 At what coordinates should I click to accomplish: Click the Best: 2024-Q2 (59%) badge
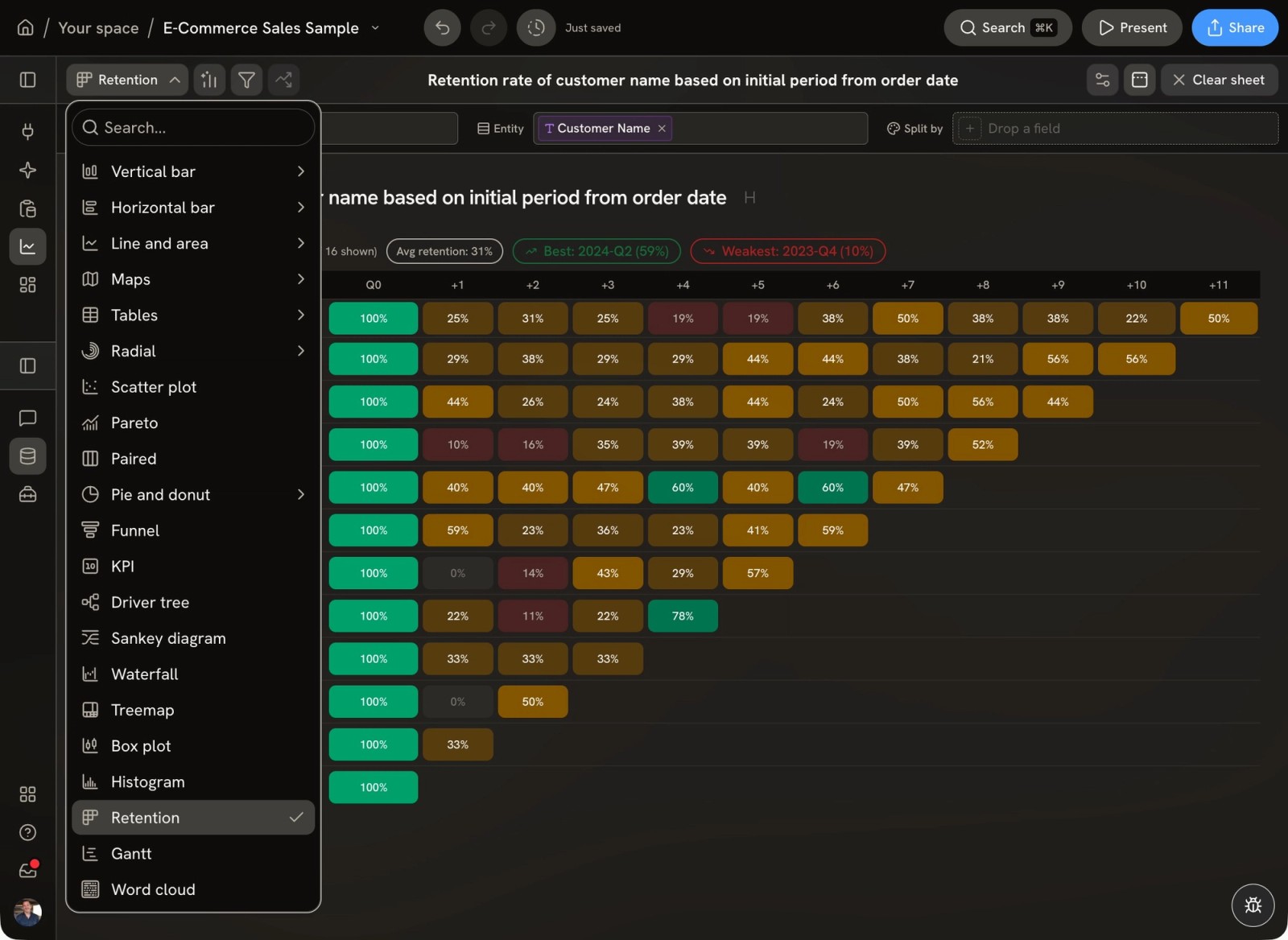coord(597,251)
